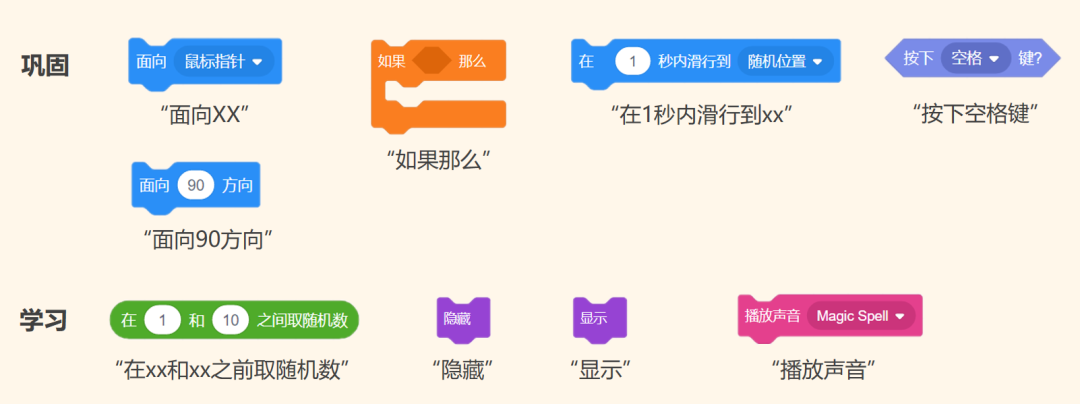The image size is (1080, 404).
Task: Click the caption “如果那么”
Action: (439, 160)
